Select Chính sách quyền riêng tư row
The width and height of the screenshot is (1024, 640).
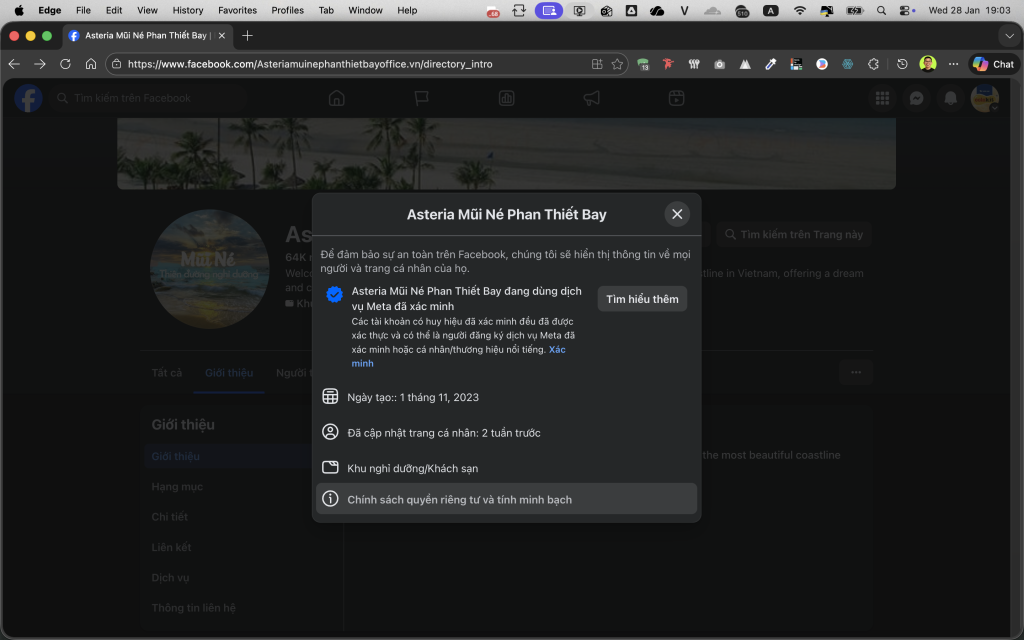click(506, 499)
